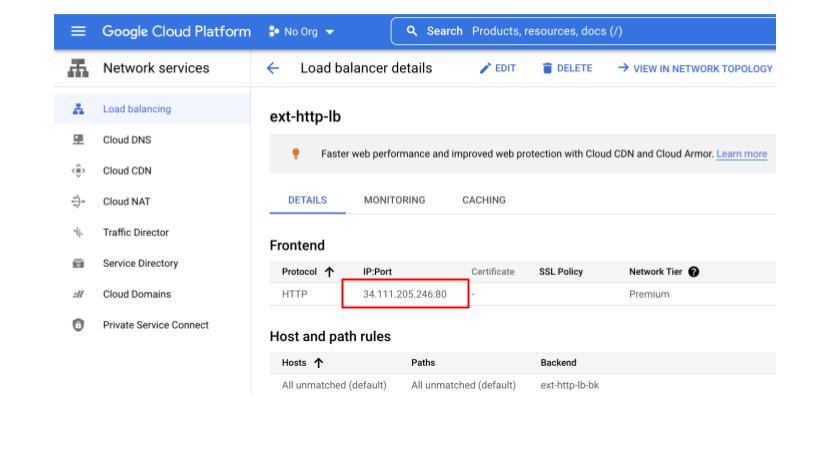The image size is (830, 470).
Task: Open the No Org project selector dropdown
Action: [301, 32]
